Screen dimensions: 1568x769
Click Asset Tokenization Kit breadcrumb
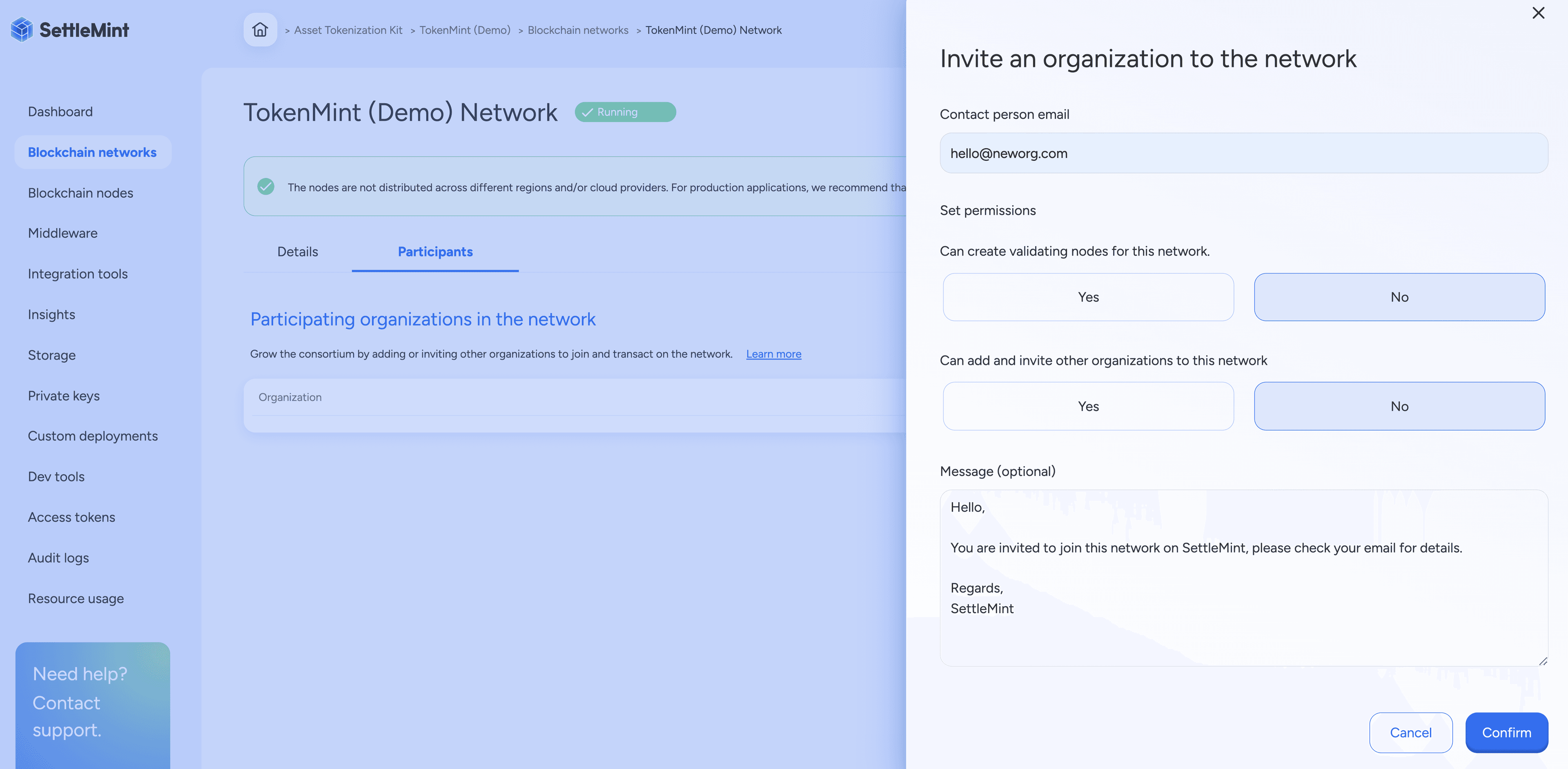pos(348,30)
